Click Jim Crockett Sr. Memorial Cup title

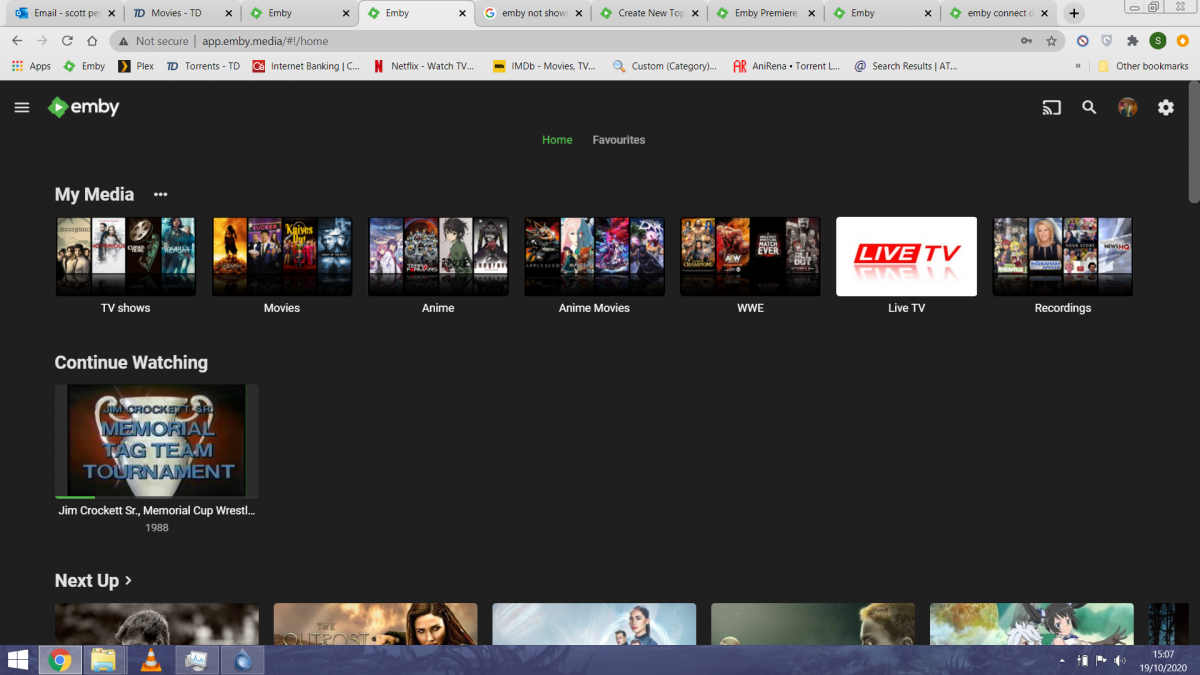(x=157, y=511)
